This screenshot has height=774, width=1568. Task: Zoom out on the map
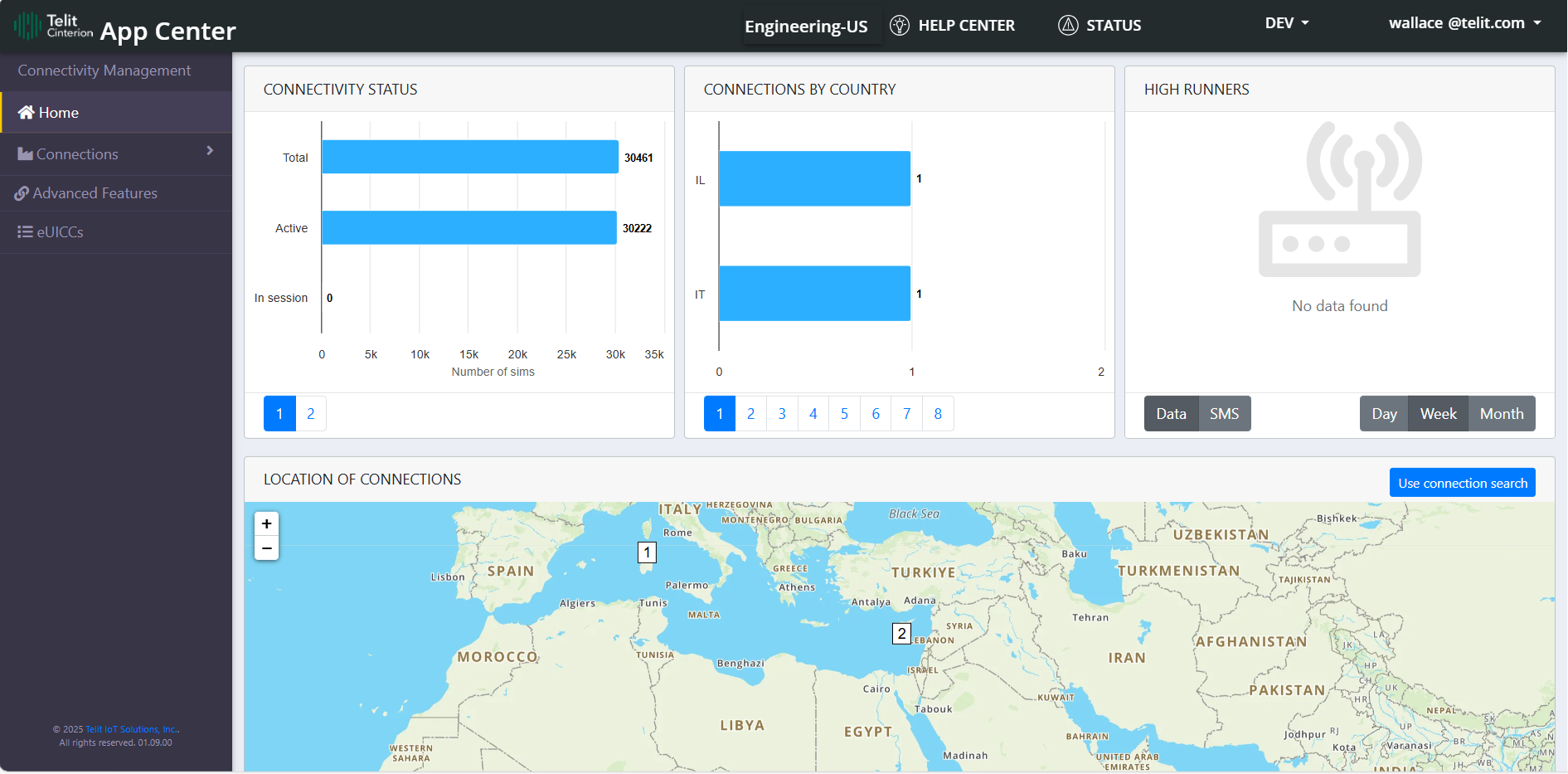pos(266,548)
